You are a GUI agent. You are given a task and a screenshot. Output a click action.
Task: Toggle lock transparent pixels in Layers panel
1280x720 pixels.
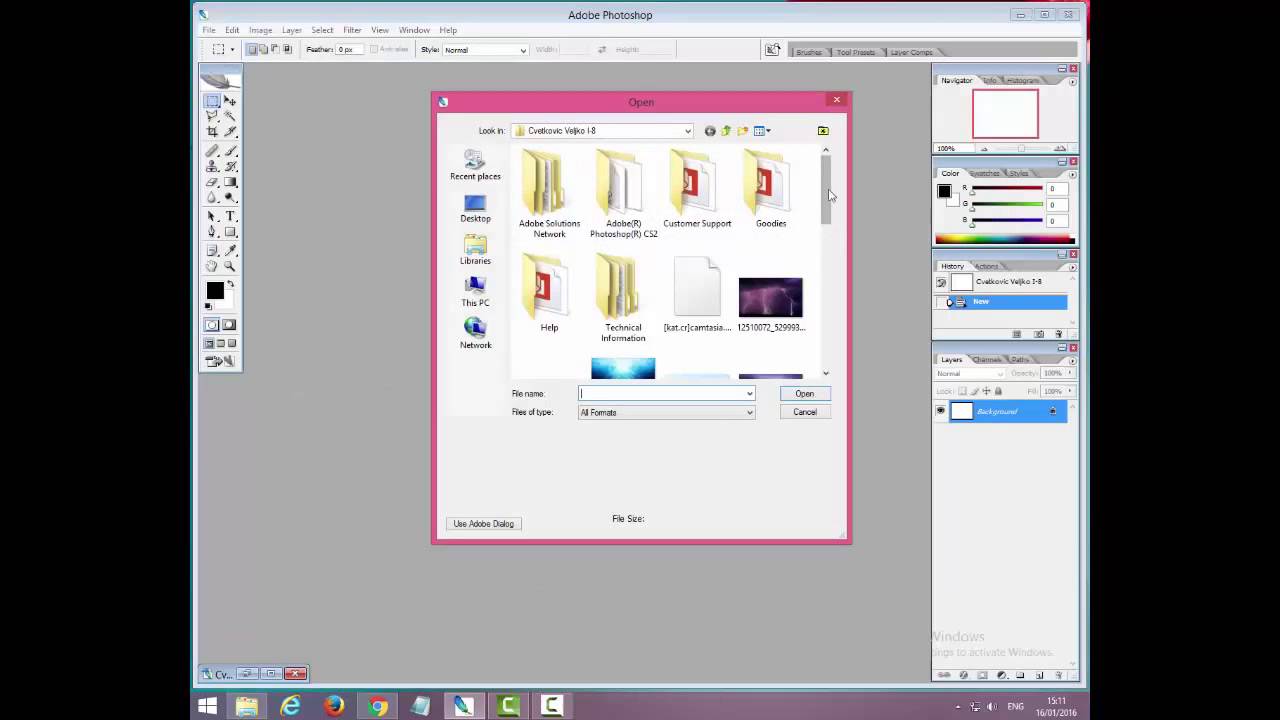click(962, 391)
